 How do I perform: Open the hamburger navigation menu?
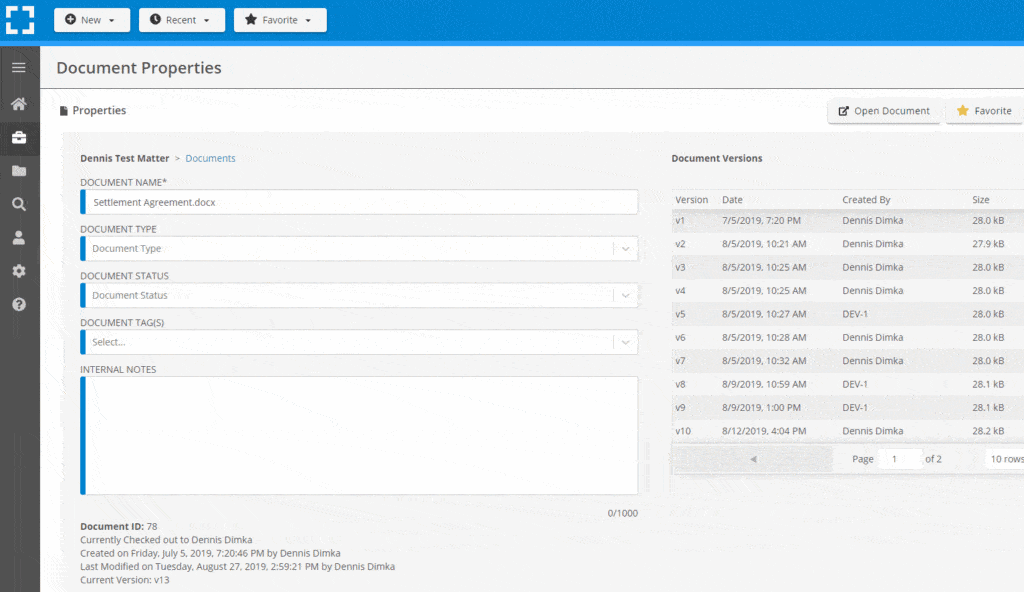point(18,67)
